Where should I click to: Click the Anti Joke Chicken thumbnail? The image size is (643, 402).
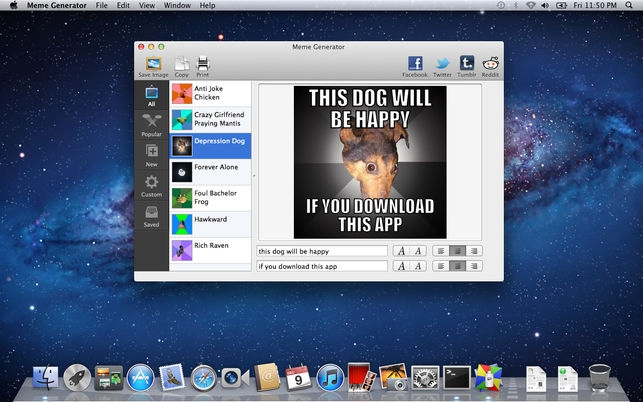click(182, 94)
